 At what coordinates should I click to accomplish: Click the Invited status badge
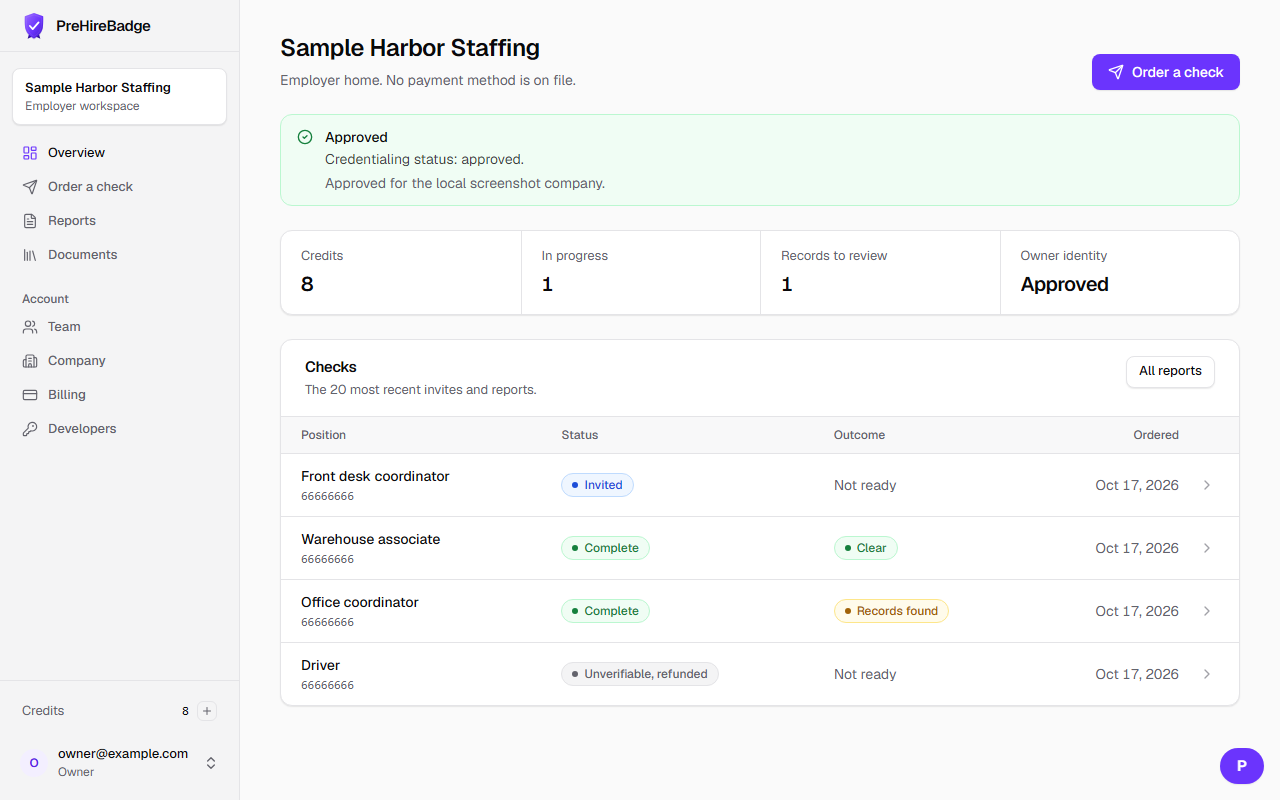coord(597,485)
